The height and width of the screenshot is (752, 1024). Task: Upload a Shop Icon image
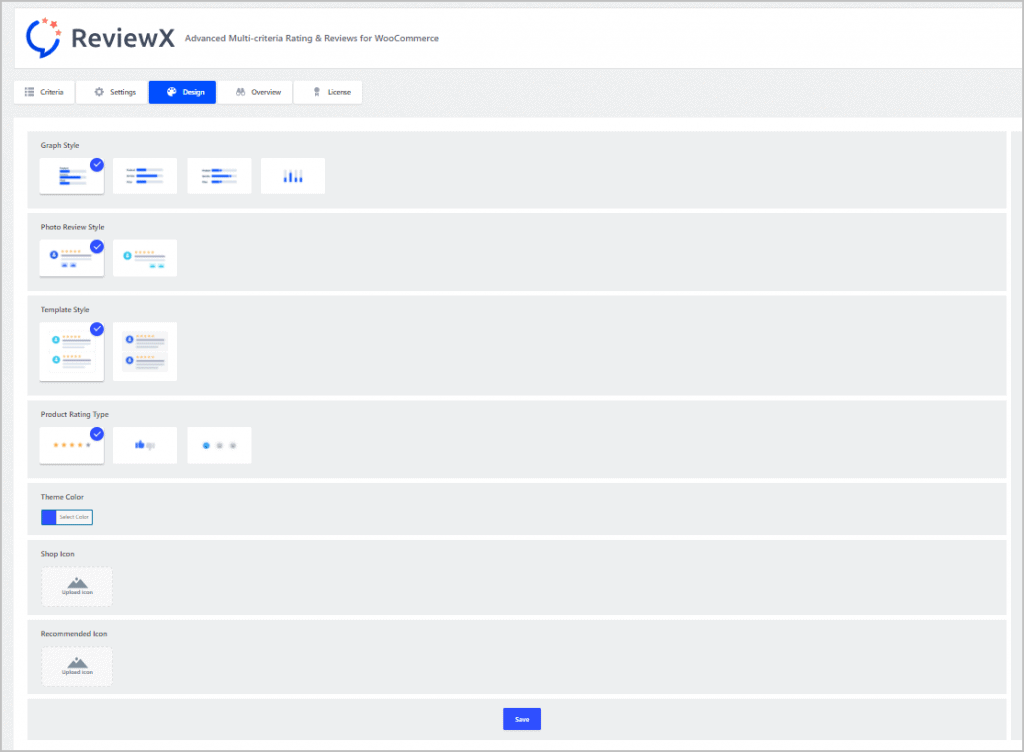tap(77, 586)
